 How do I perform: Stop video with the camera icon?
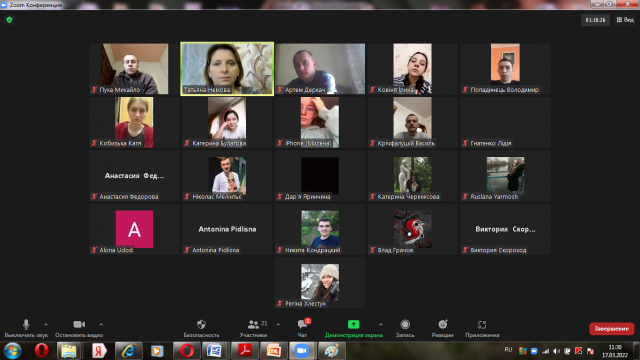point(79,328)
